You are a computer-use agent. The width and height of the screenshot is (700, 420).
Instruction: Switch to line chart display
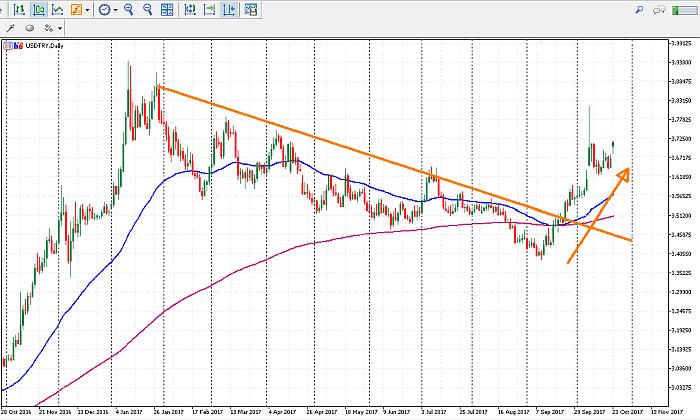point(59,10)
